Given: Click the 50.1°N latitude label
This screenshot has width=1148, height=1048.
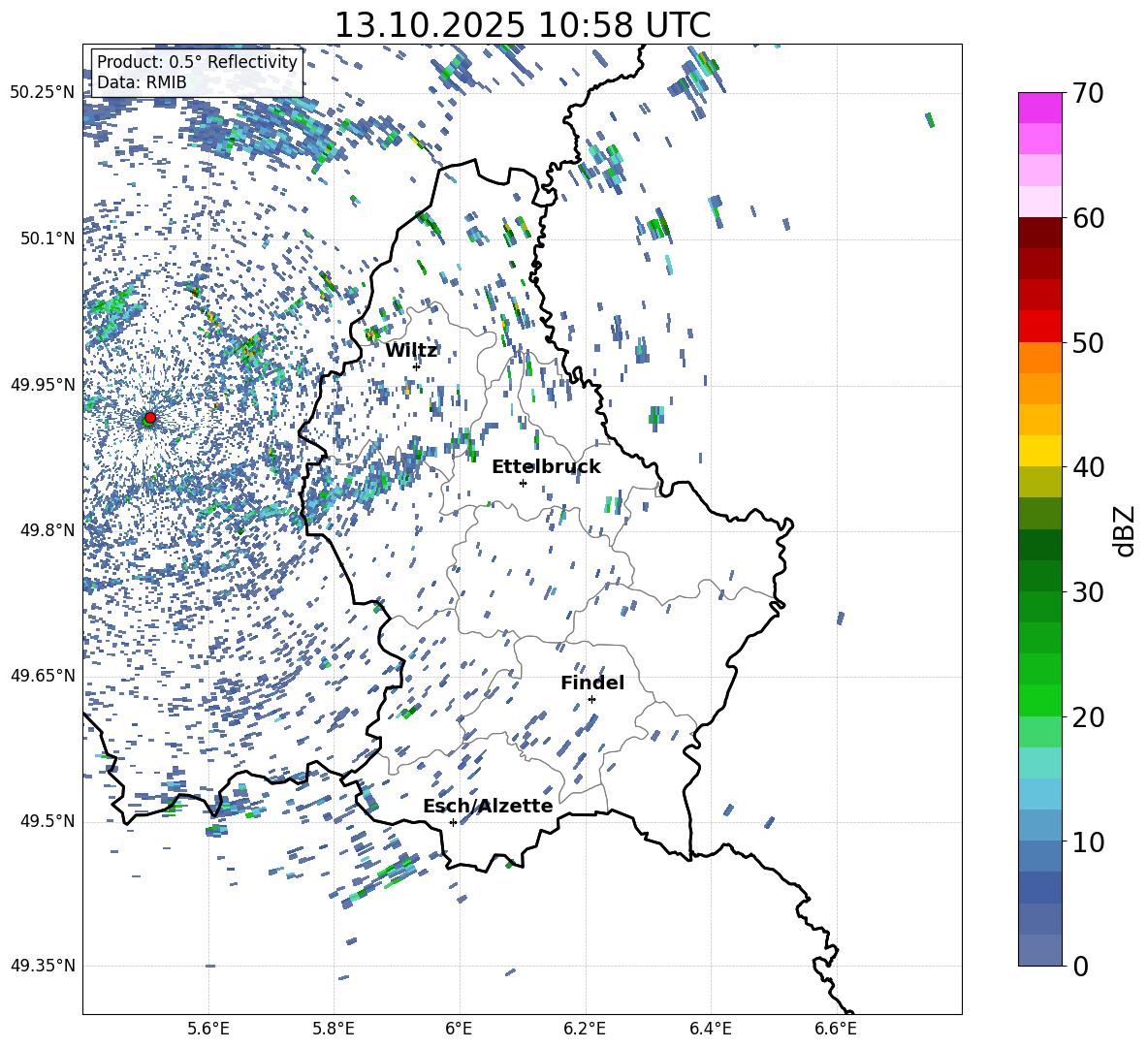Looking at the screenshot, I should [x=47, y=238].
